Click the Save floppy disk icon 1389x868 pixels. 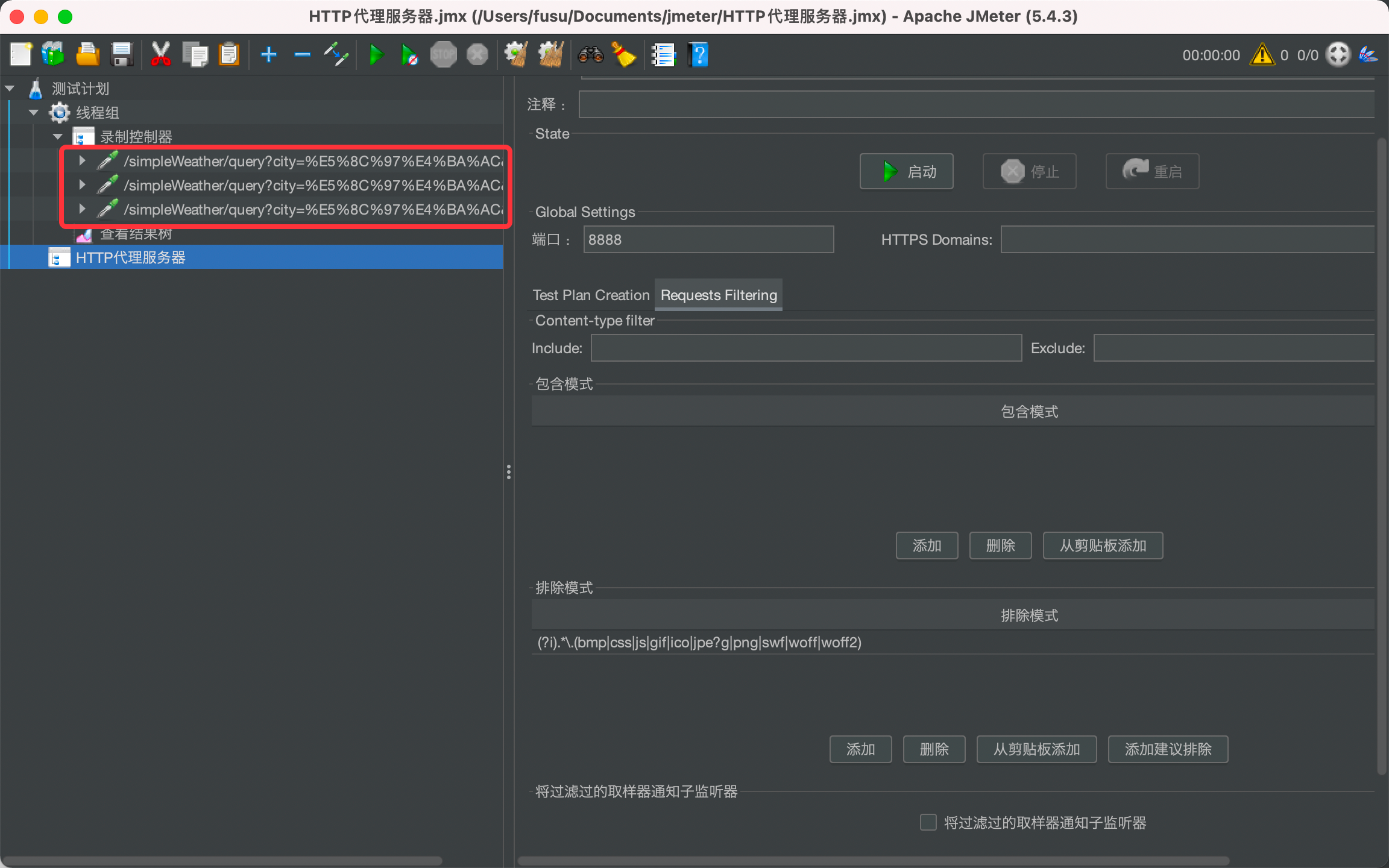click(122, 55)
